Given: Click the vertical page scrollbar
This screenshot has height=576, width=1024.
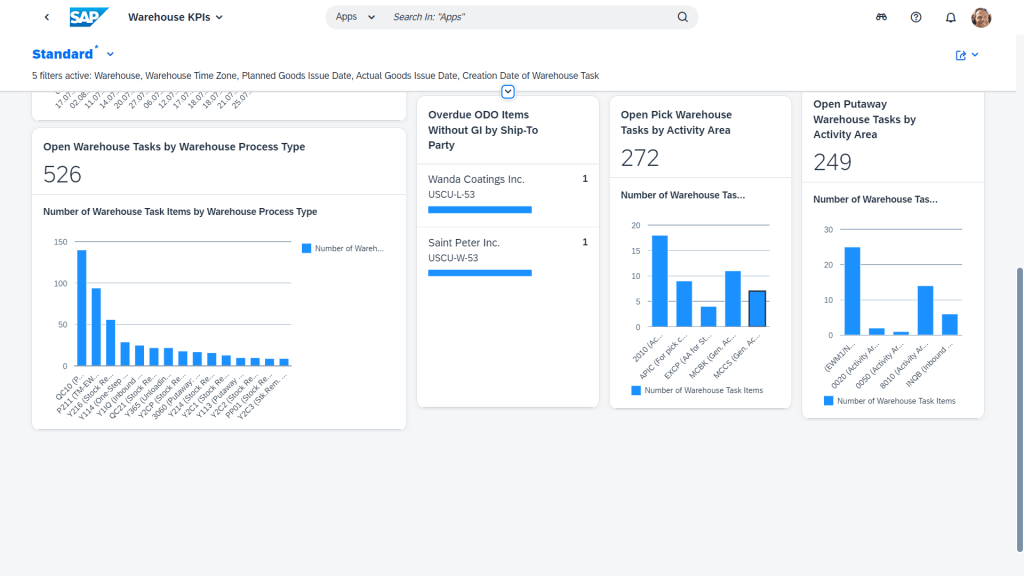Looking at the screenshot, I should click(1019, 409).
